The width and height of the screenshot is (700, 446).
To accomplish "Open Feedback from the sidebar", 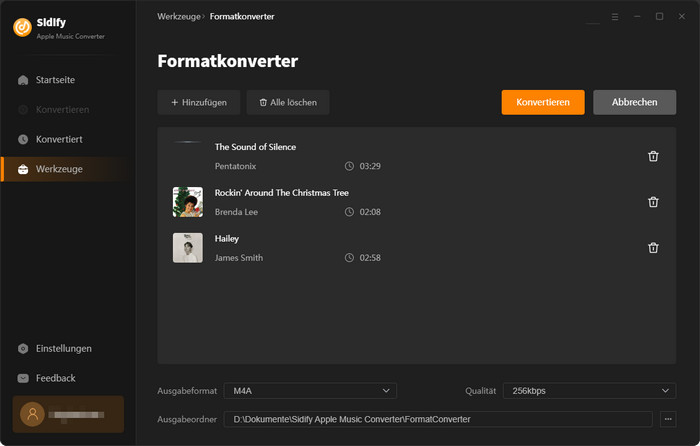I will pyautogui.click(x=55, y=378).
